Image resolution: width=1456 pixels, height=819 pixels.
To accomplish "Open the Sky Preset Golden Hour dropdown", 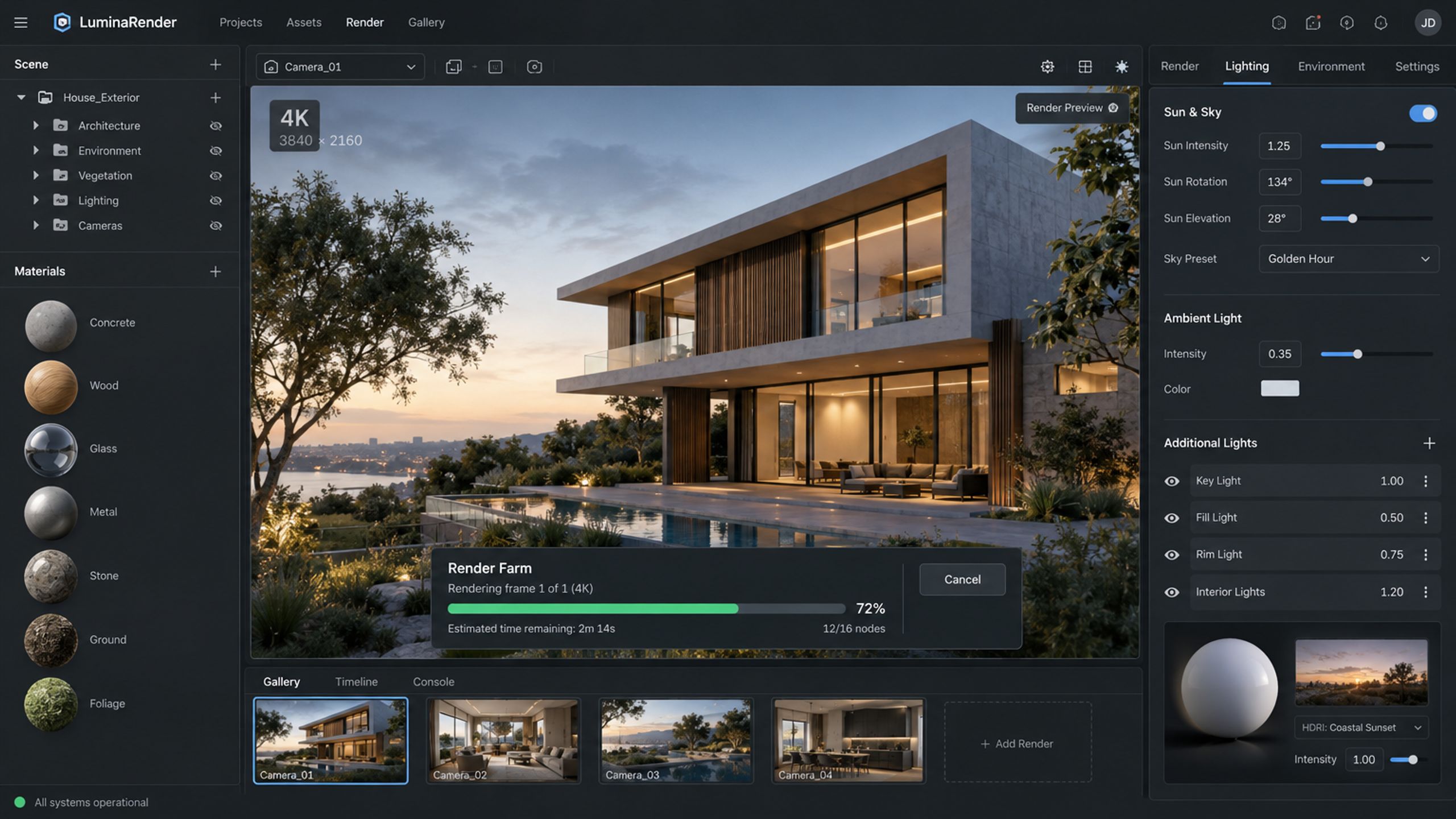I will pyautogui.click(x=1349, y=259).
